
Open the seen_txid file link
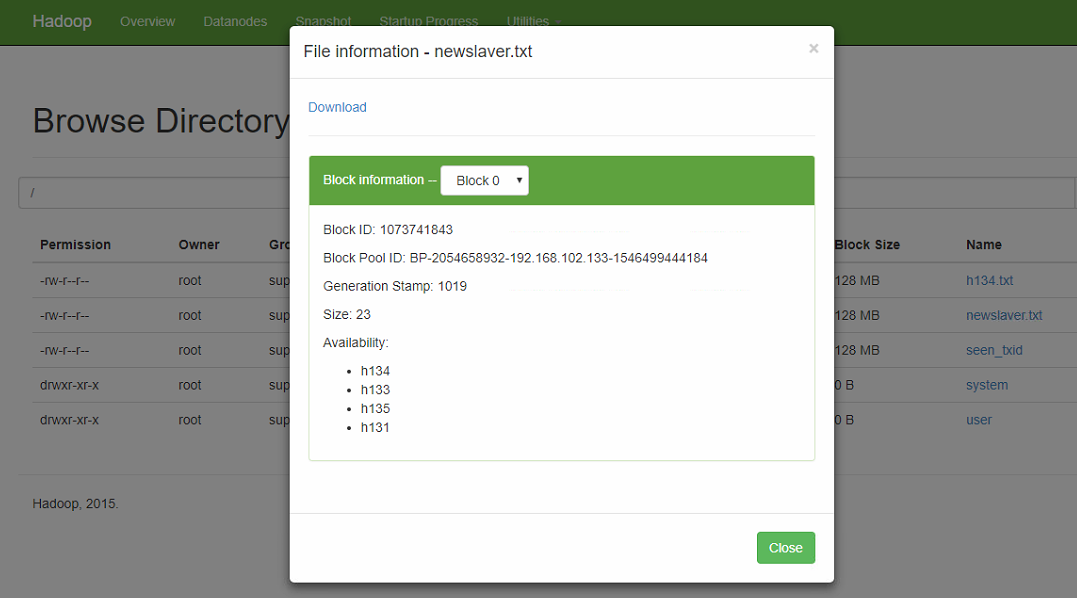coord(994,350)
